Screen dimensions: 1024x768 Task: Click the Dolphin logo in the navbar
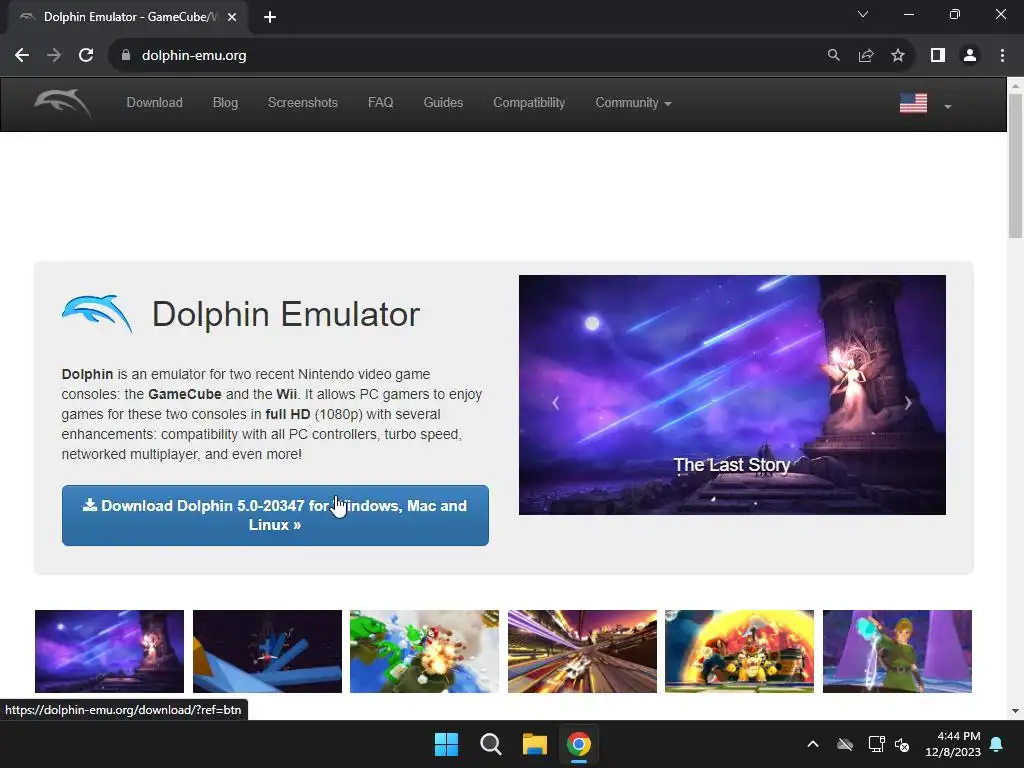pyautogui.click(x=63, y=103)
